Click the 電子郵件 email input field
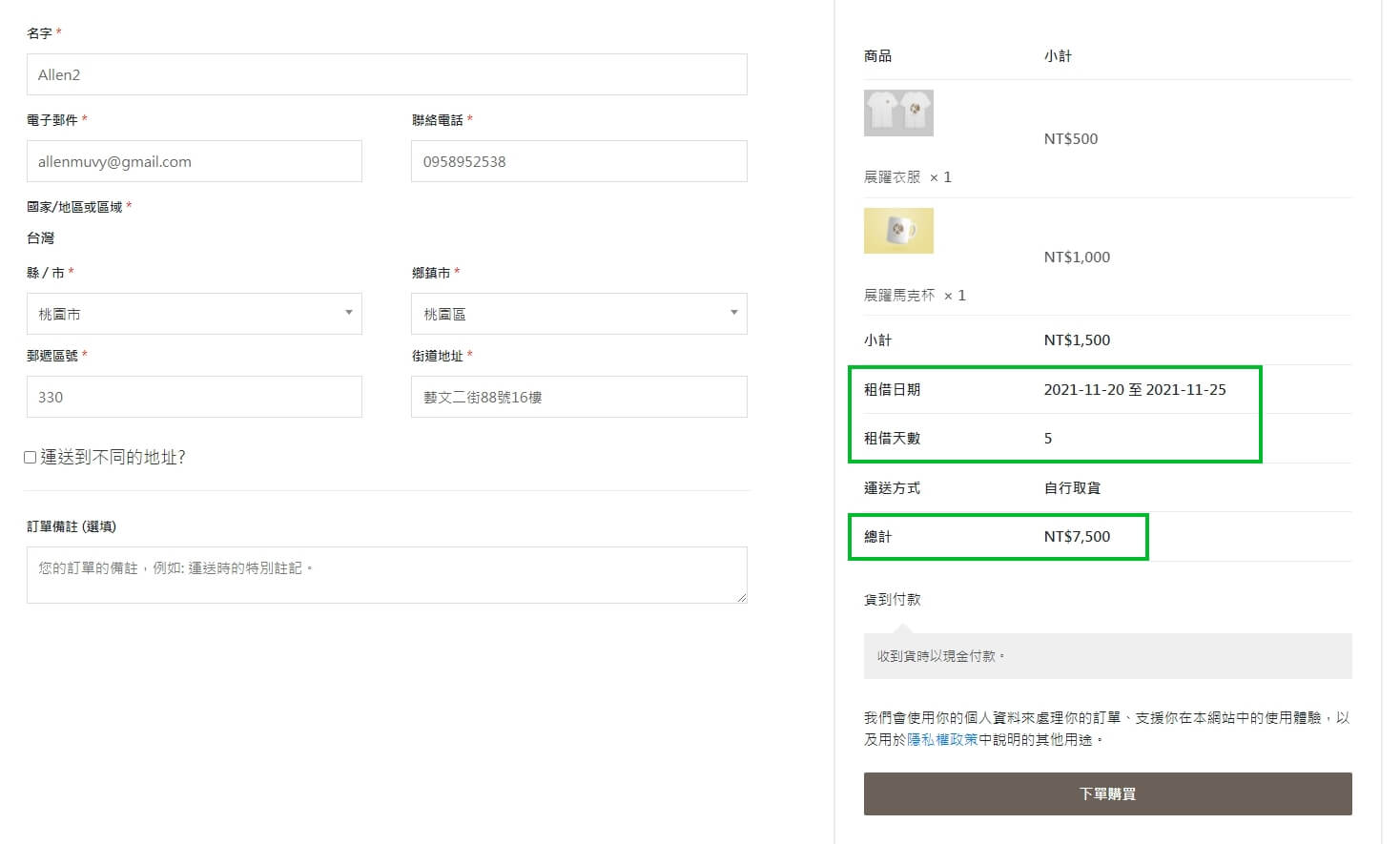 (194, 161)
